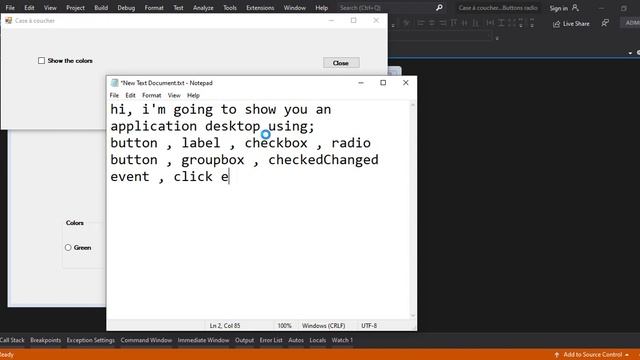Open the Window menu
Viewport: 640px width, 360px height.
tap(294, 8)
